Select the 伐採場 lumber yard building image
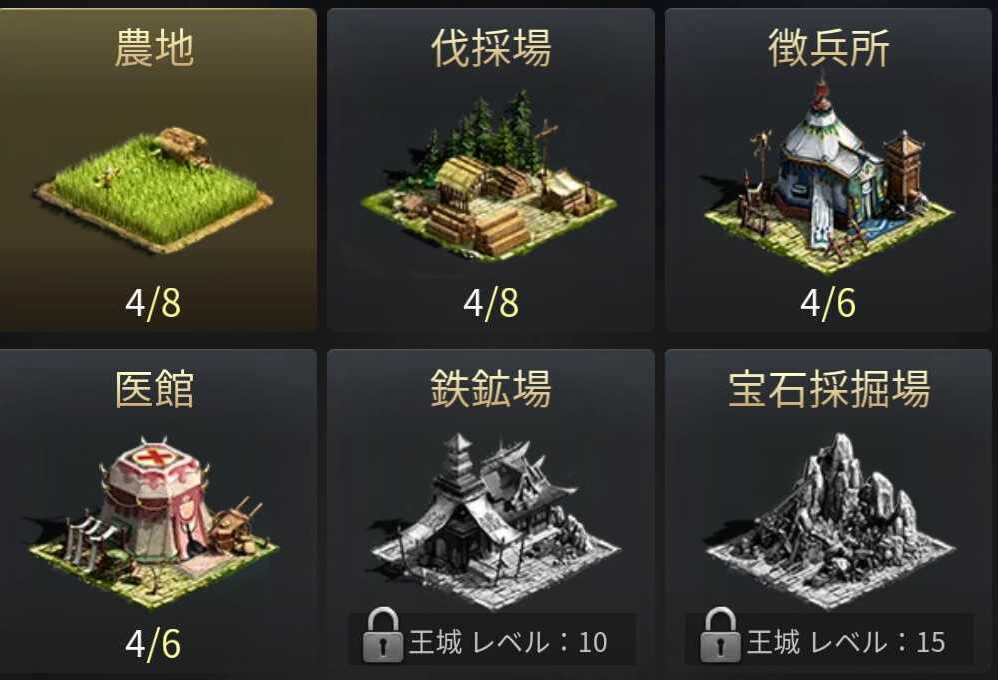 [x=489, y=176]
